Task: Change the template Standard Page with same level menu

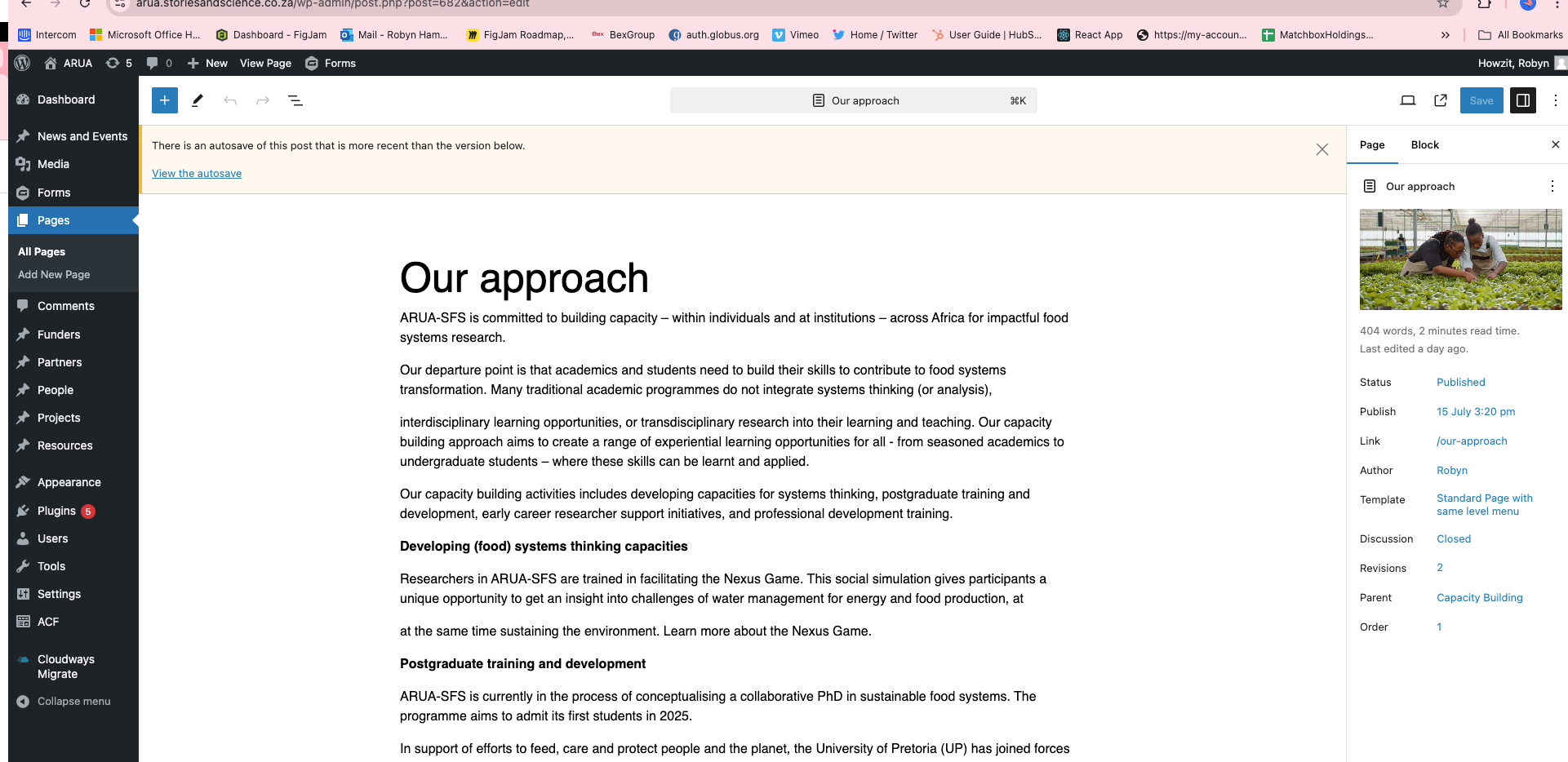Action: click(1484, 504)
